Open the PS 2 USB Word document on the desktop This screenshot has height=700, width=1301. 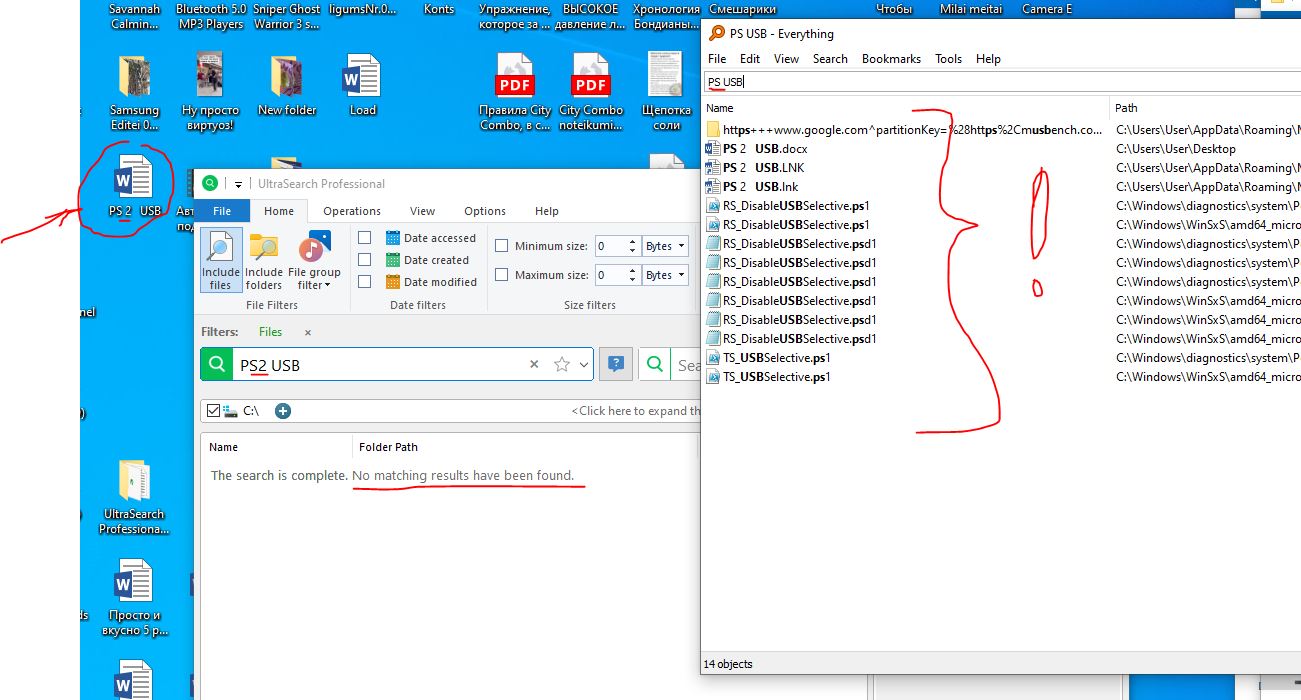(135, 187)
